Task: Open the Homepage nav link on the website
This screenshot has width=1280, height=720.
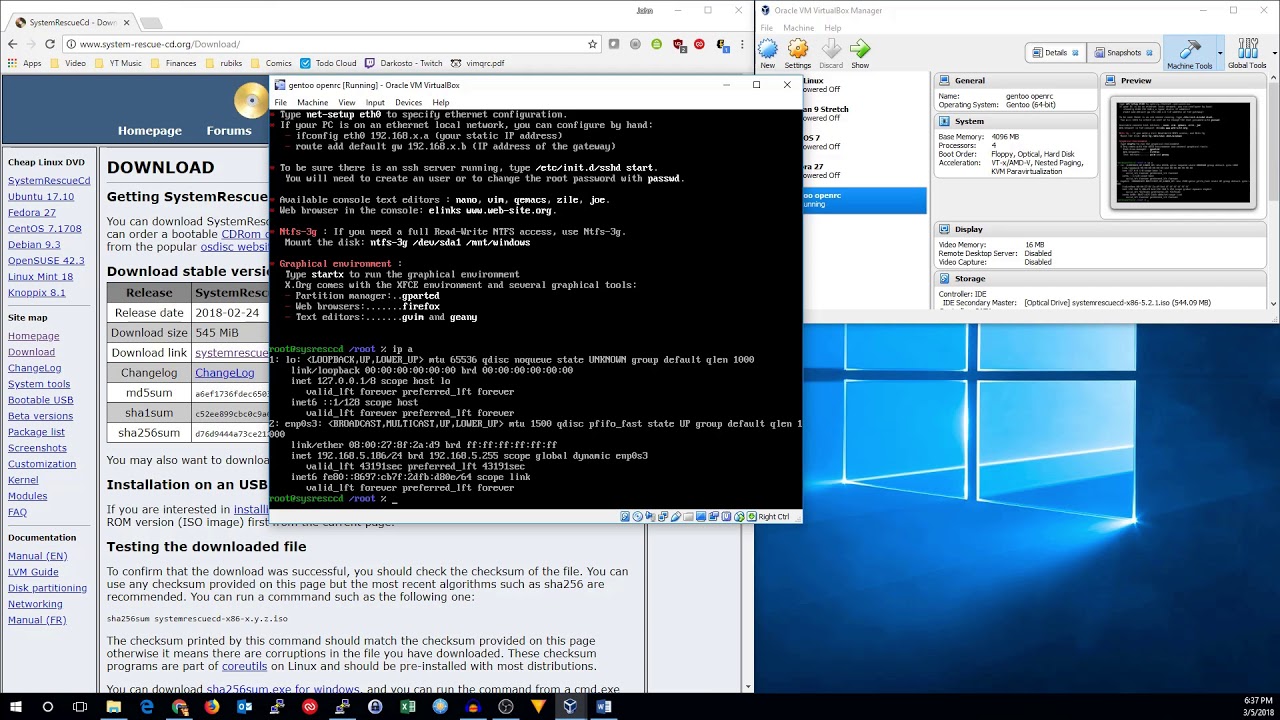Action: 150,130
